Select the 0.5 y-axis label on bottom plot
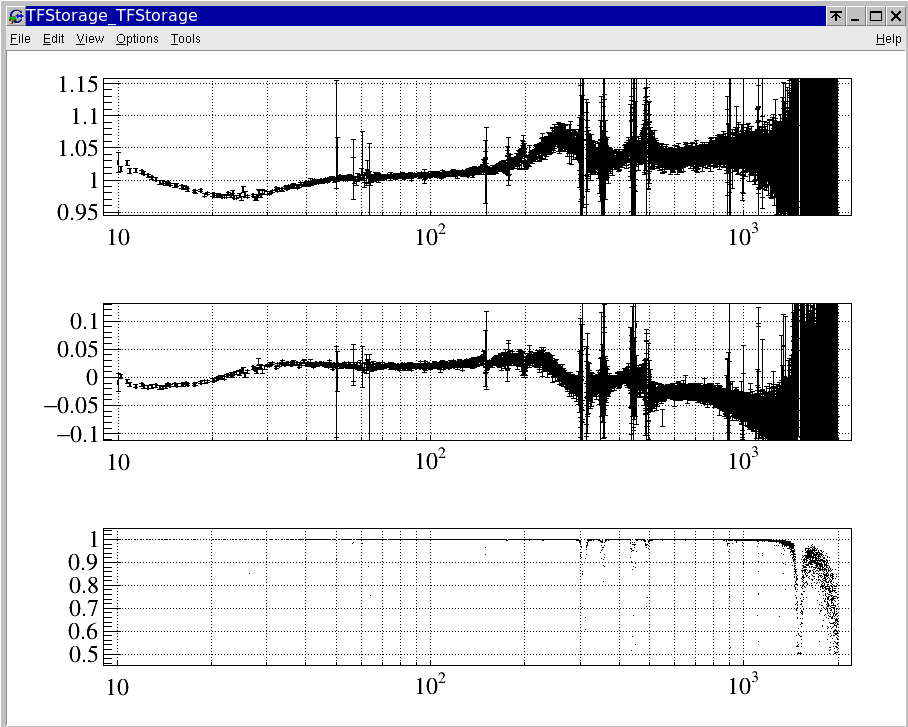This screenshot has height=727, width=908. click(84, 655)
